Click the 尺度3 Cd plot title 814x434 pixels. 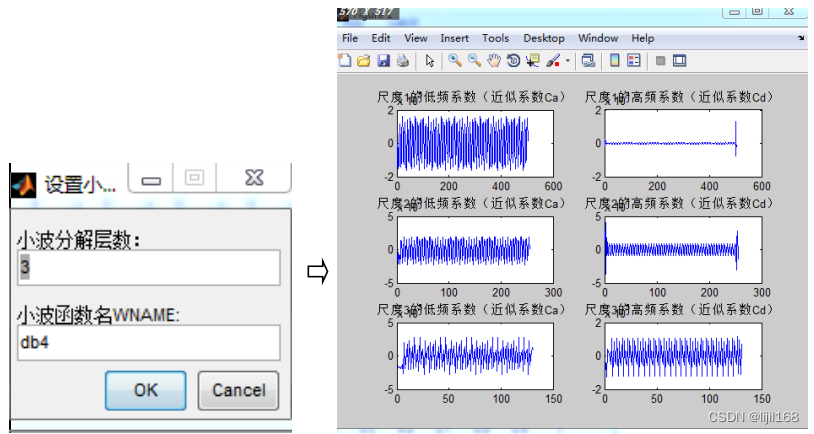click(x=679, y=310)
